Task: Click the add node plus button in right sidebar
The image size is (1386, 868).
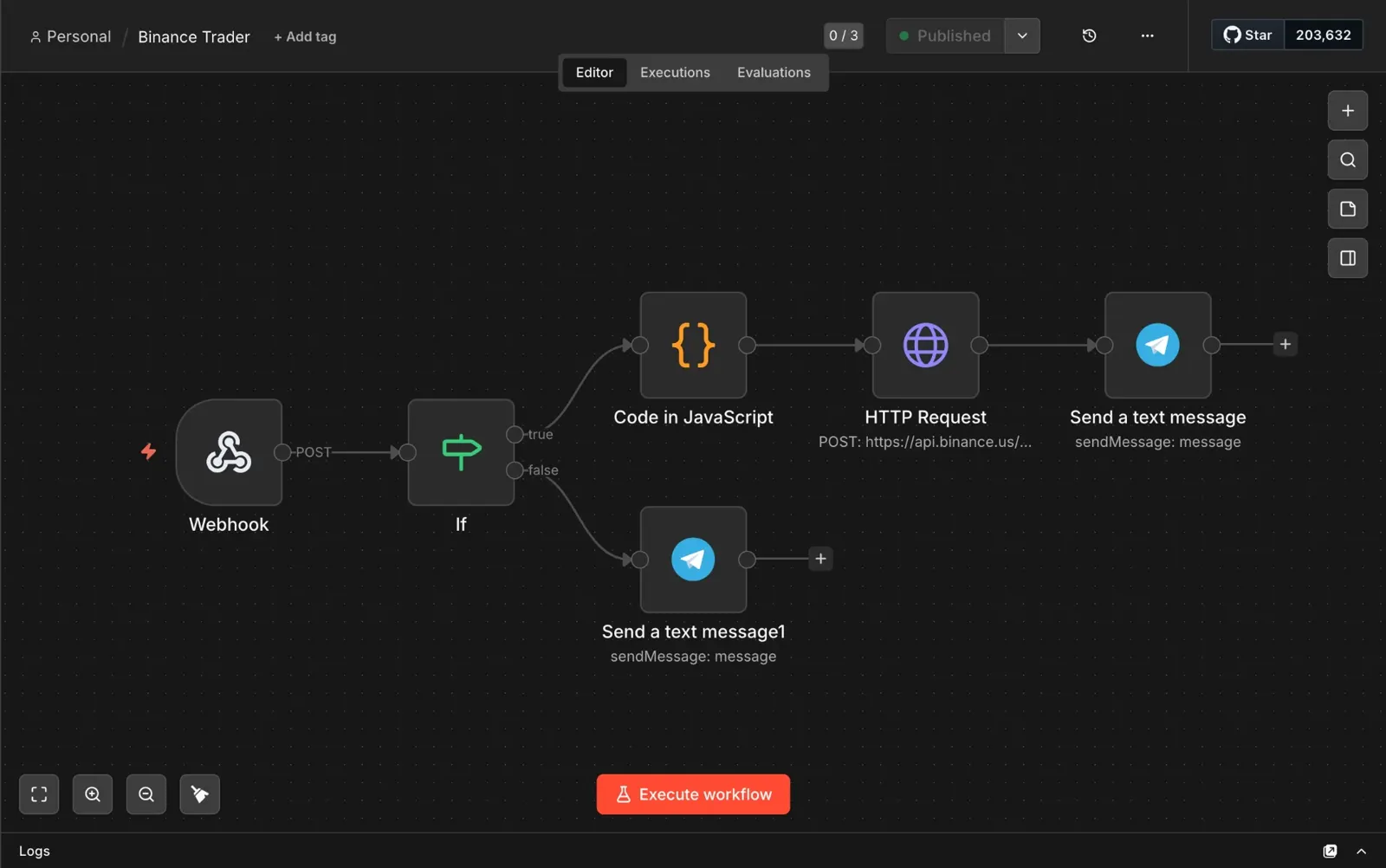Action: pyautogui.click(x=1348, y=111)
